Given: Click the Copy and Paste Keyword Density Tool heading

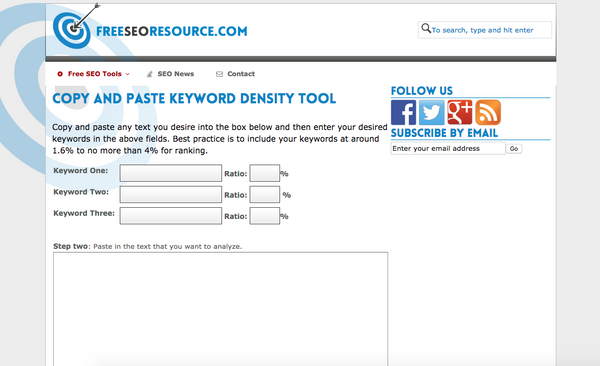Looking at the screenshot, I should coord(194,99).
